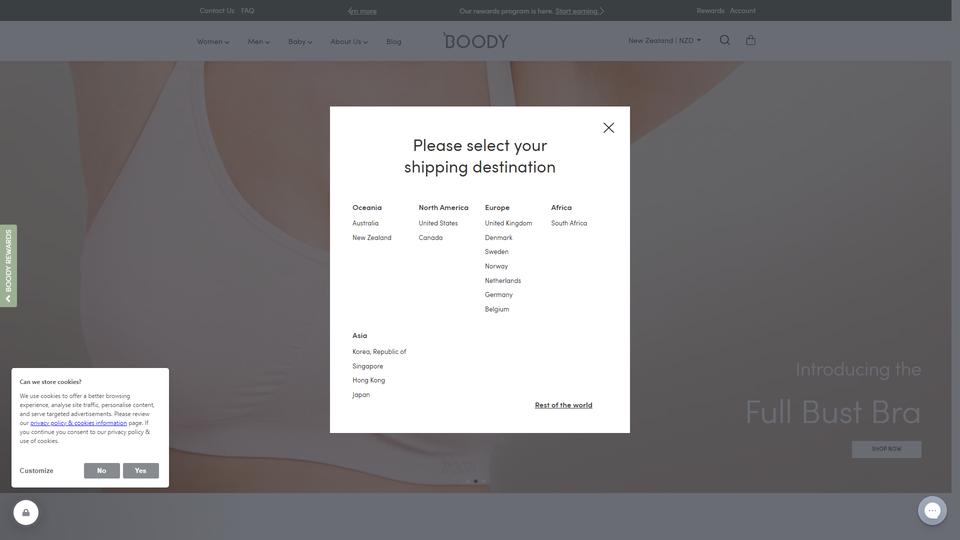Open the search magnifier icon
This screenshot has width=960, height=540.
(x=725, y=41)
